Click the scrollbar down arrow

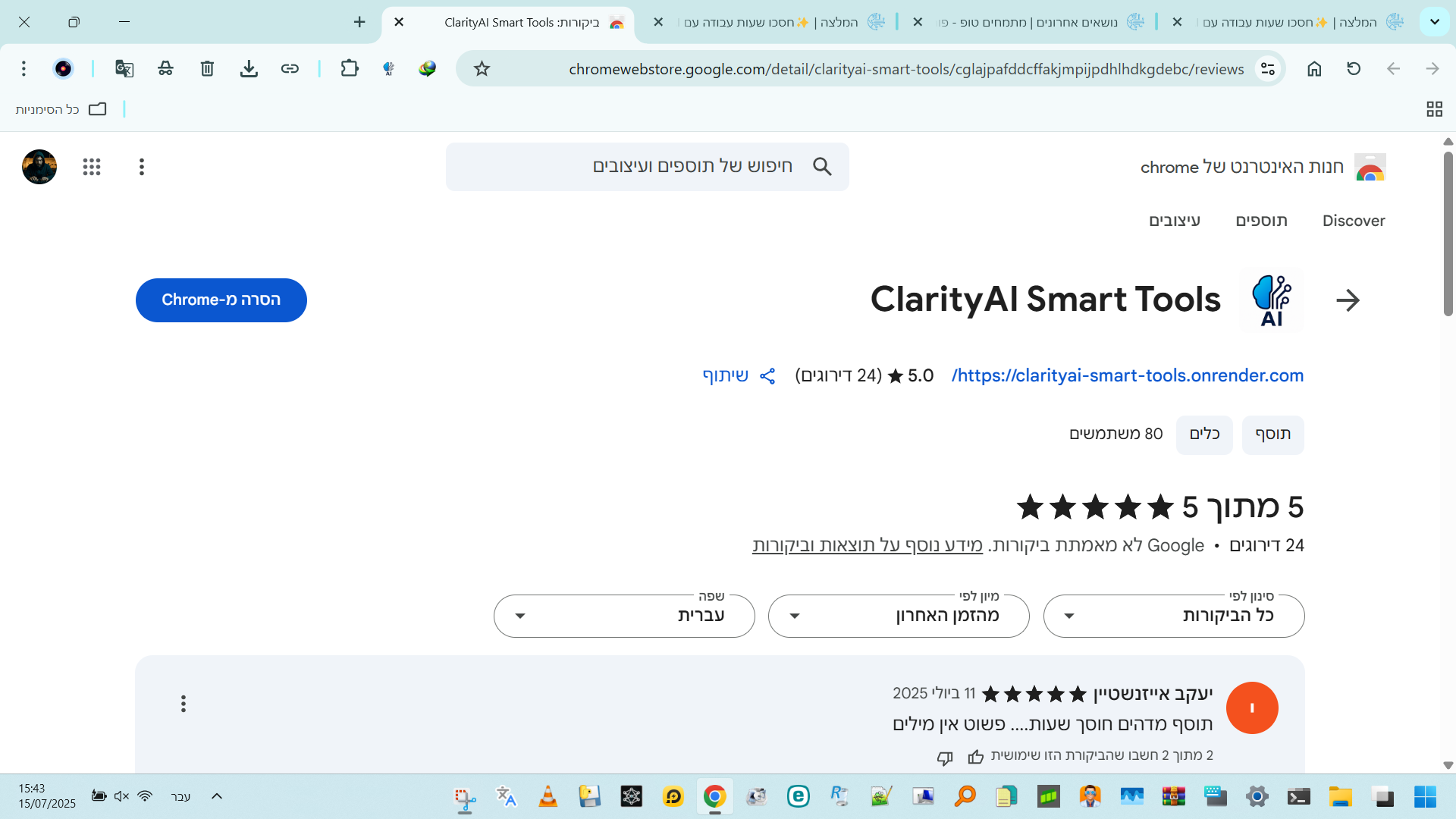1448,765
